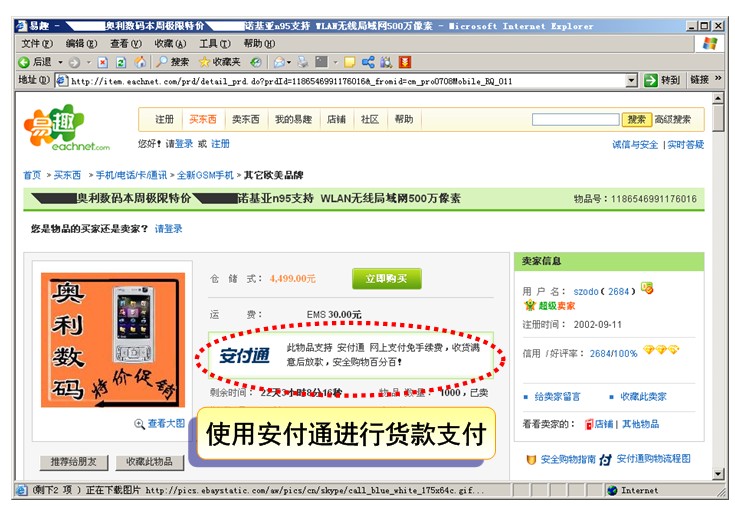Click the binoculars research toolbar icon

[386, 62]
